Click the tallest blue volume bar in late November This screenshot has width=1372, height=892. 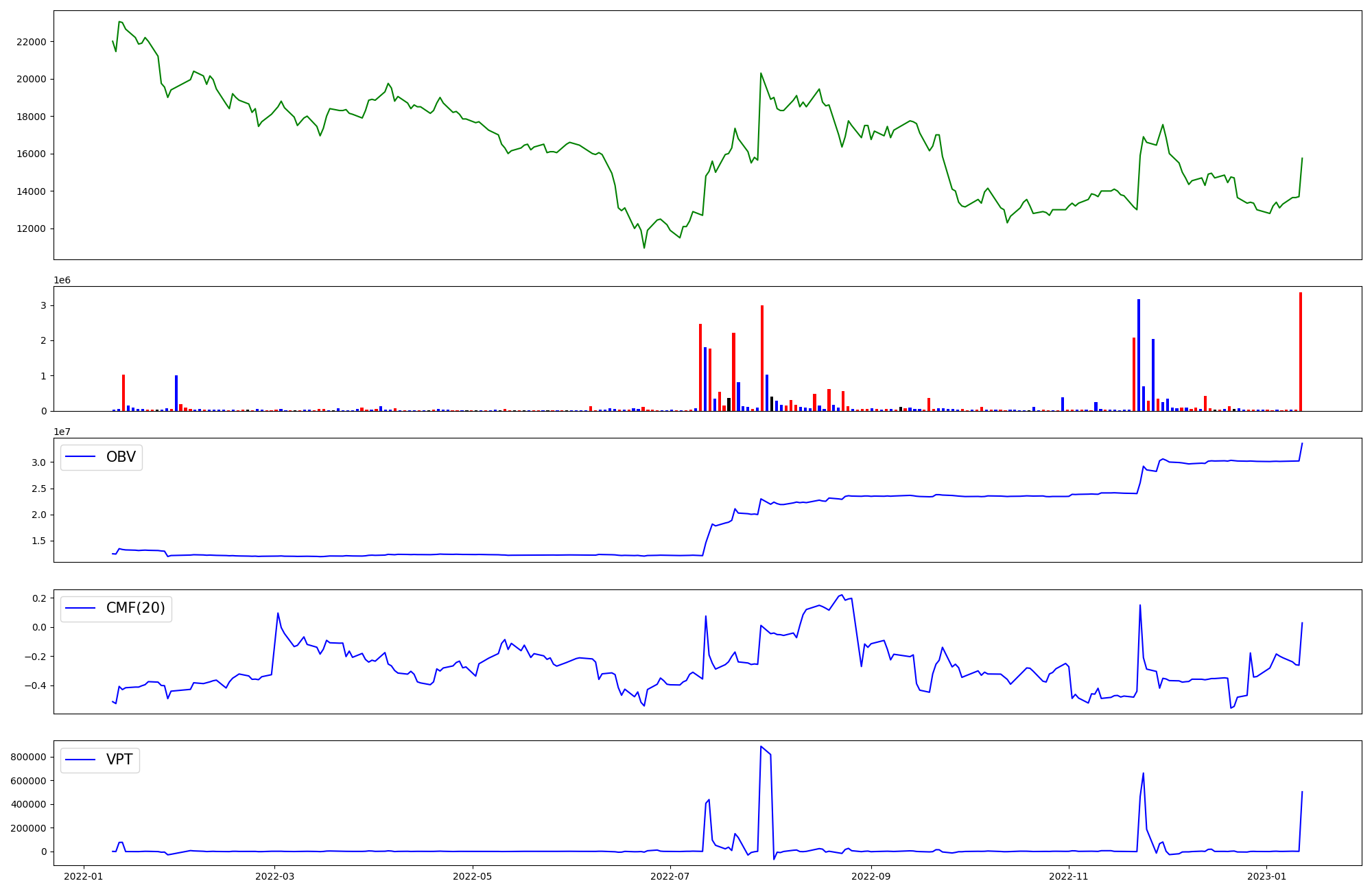point(1139,353)
